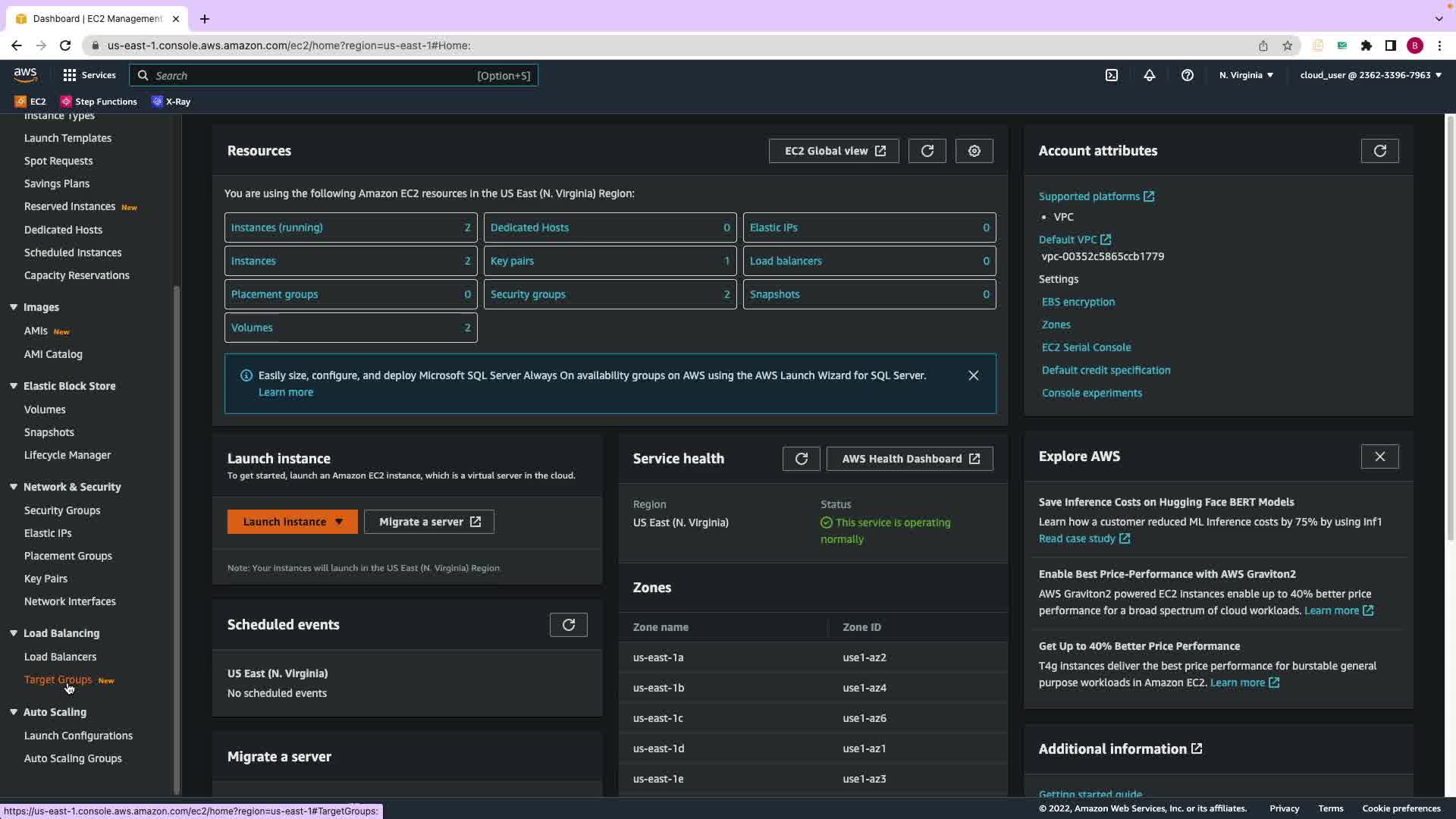Image resolution: width=1456 pixels, height=819 pixels.
Task: Open AWS CloudShell icon in header
Action: pyautogui.click(x=1112, y=75)
